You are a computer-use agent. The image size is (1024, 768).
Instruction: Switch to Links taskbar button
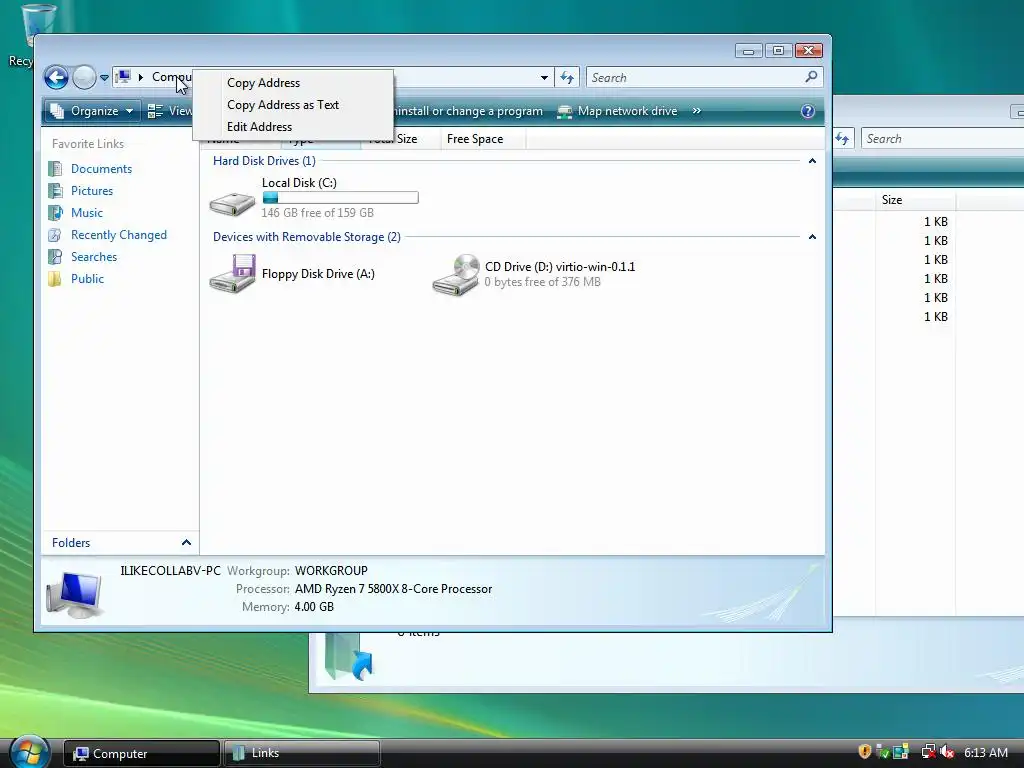coord(302,753)
